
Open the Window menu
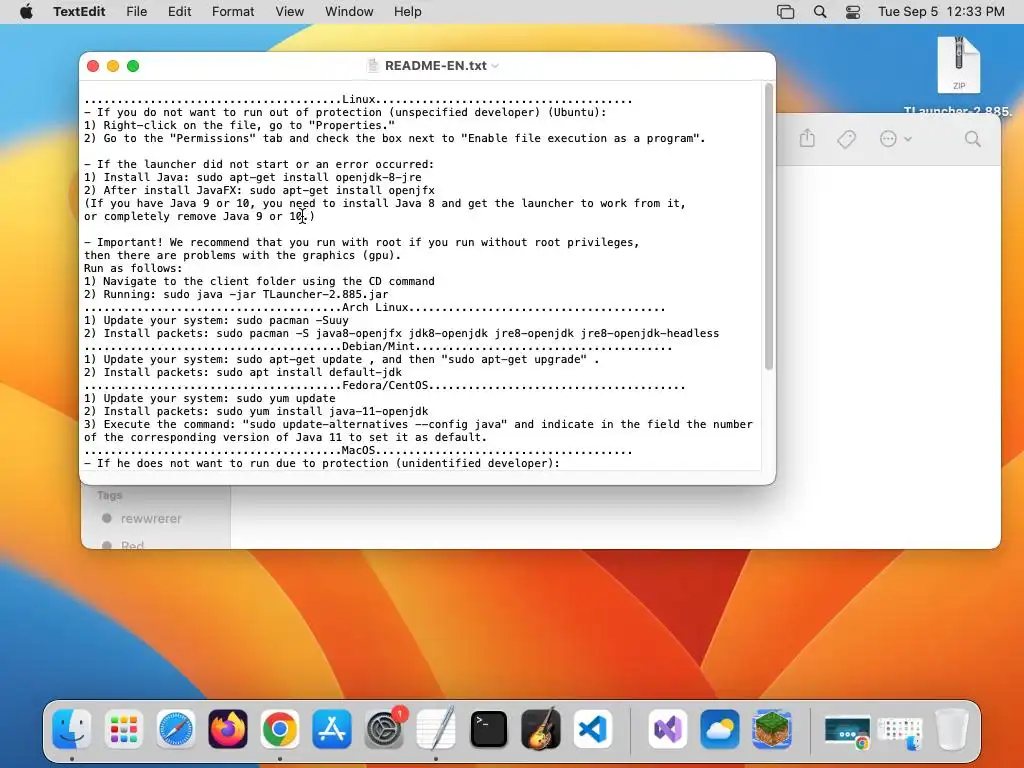tap(349, 12)
